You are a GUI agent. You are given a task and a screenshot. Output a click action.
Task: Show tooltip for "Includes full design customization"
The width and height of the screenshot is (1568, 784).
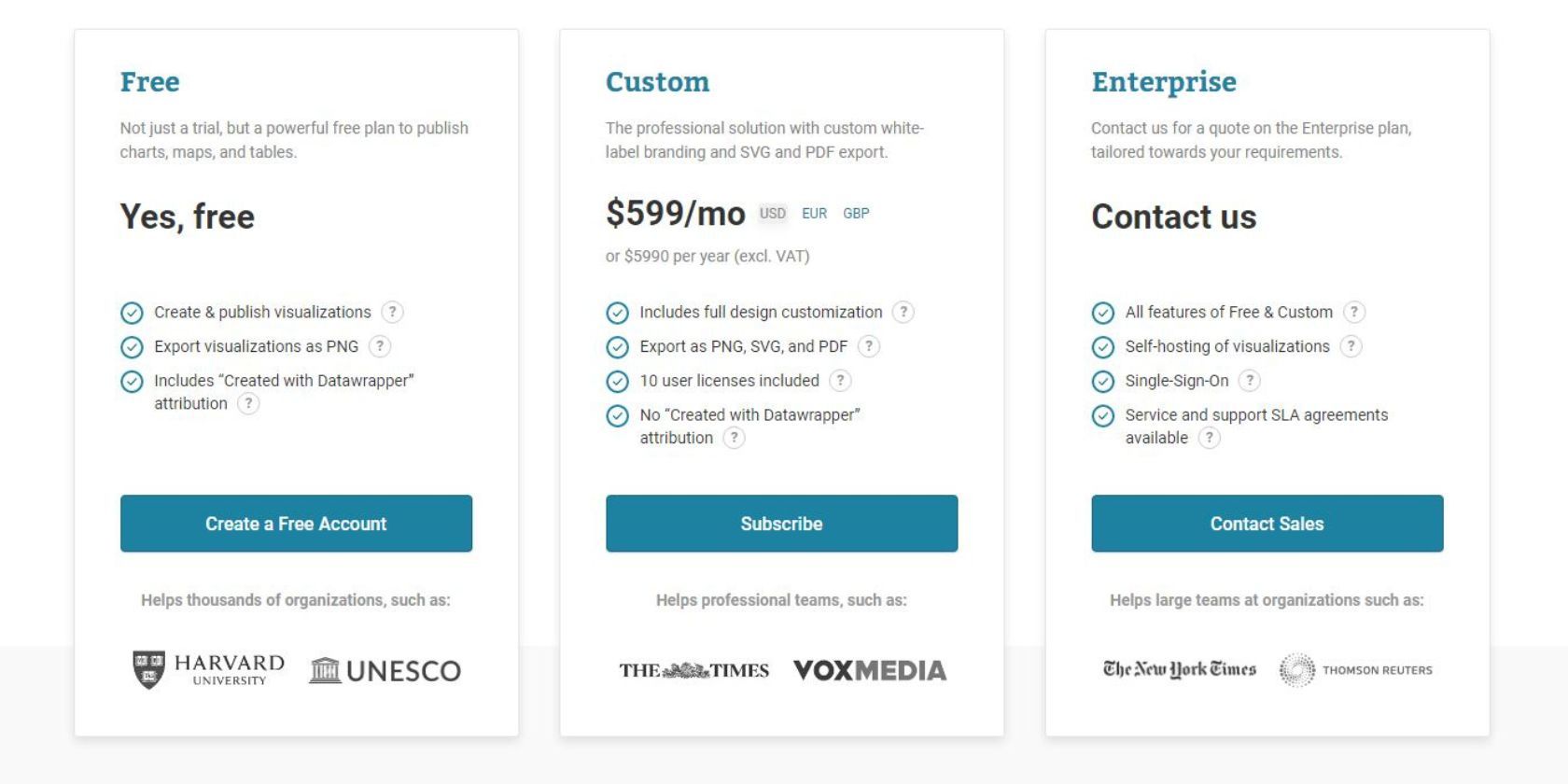coord(903,312)
